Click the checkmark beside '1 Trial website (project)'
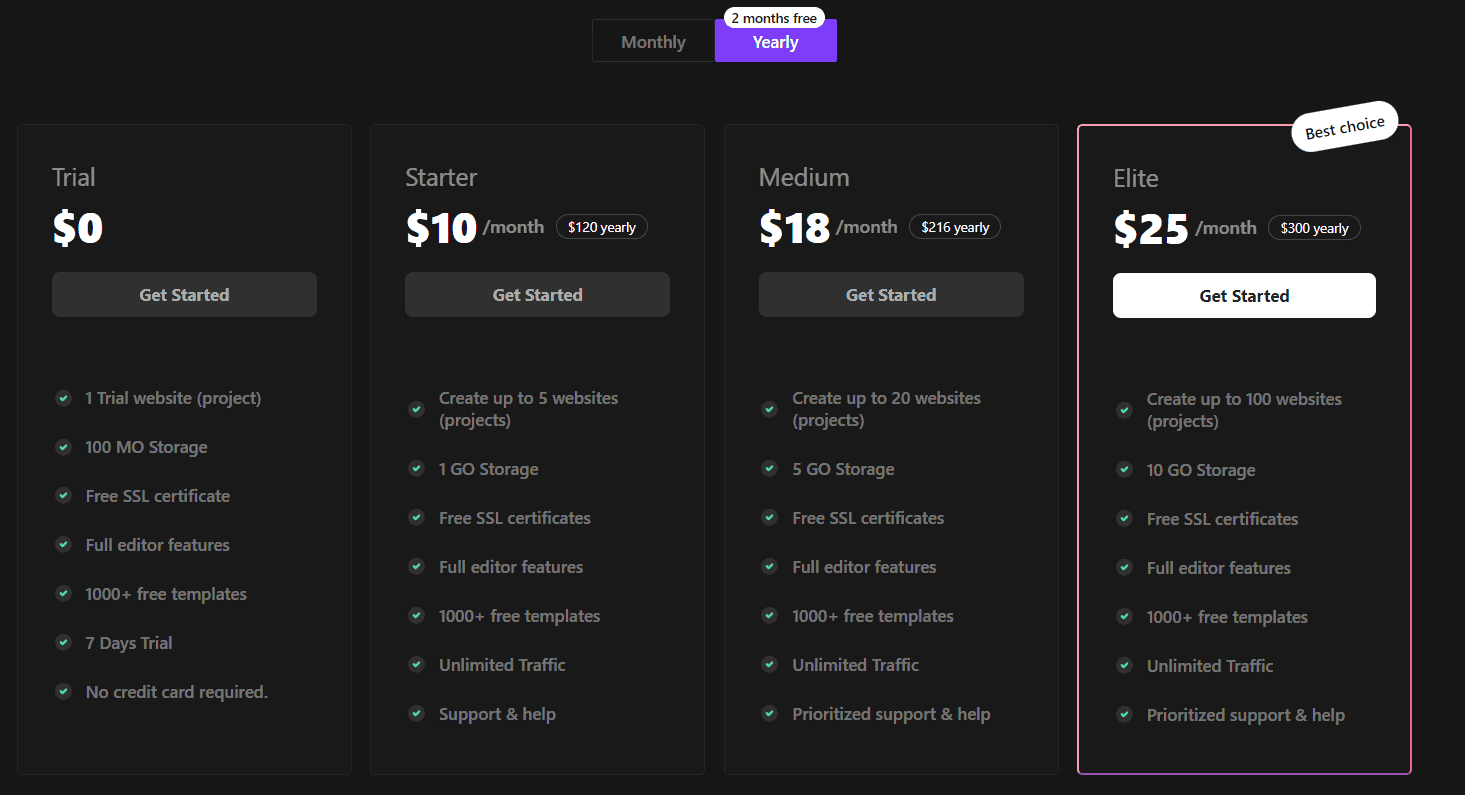Screen dimensions: 1465x795 [x=63, y=398]
